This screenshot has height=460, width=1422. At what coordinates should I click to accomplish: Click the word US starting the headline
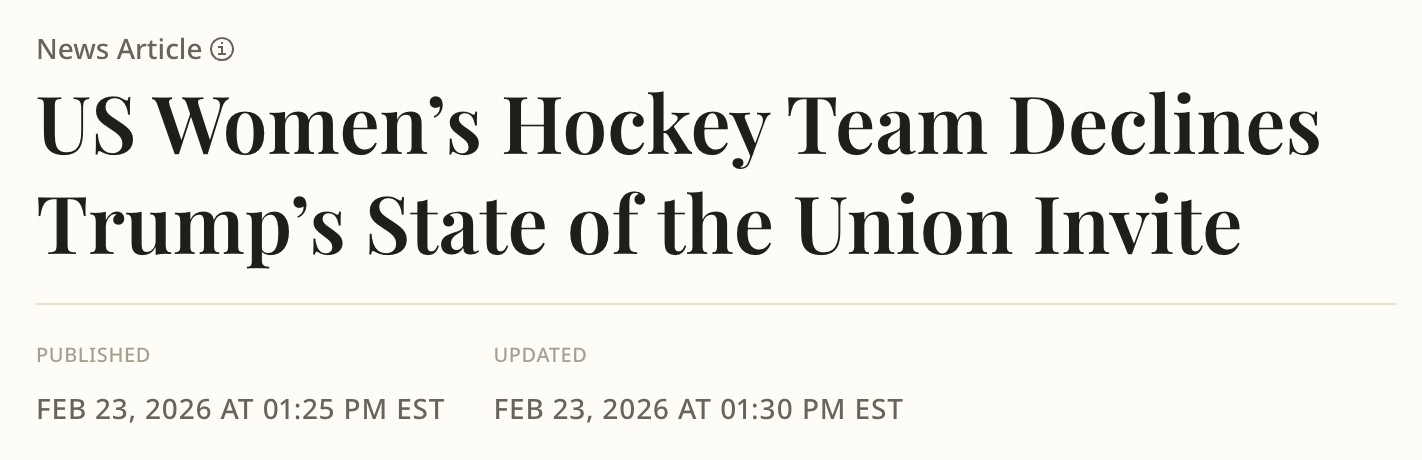[87, 132]
